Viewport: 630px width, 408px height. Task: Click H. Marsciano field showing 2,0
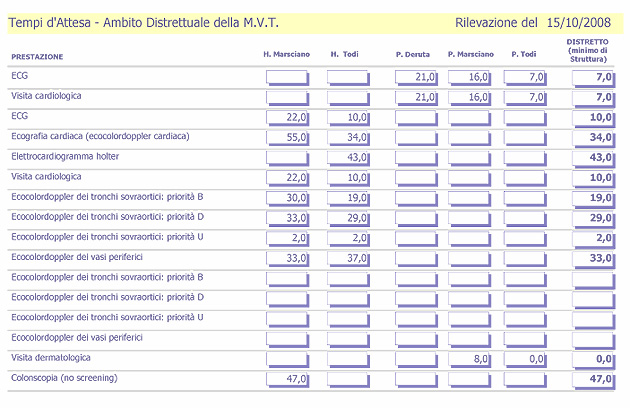(x=288, y=237)
